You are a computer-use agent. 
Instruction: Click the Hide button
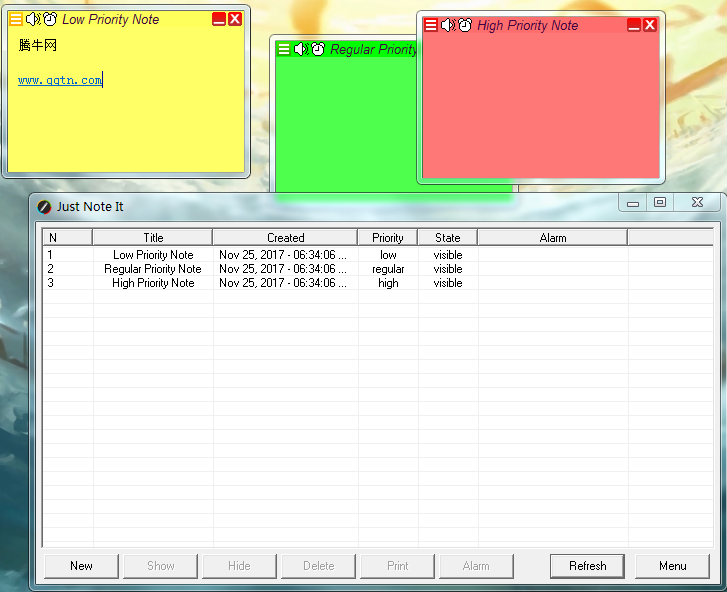[x=239, y=566]
